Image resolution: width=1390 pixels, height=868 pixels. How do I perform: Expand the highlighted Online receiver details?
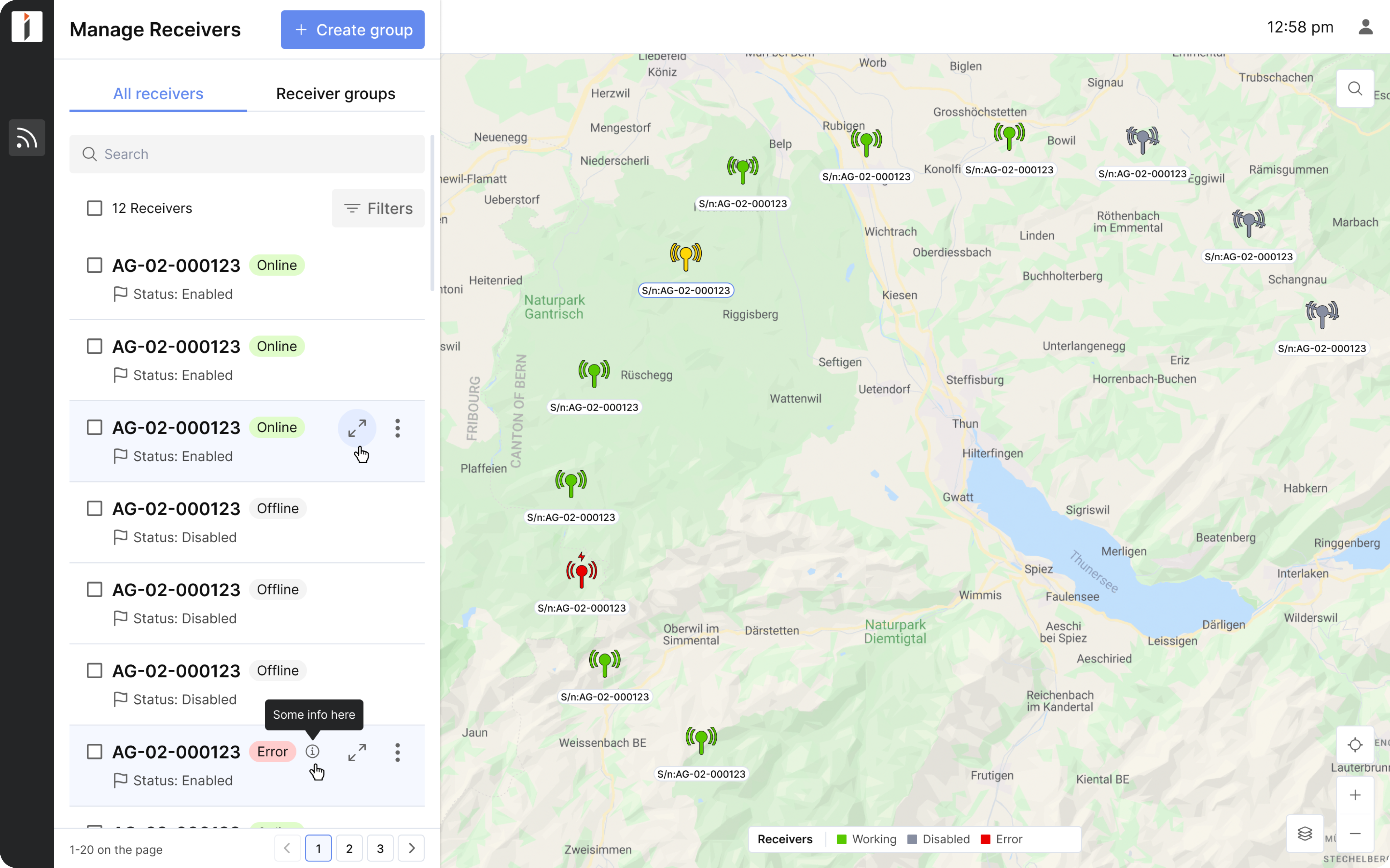(357, 428)
